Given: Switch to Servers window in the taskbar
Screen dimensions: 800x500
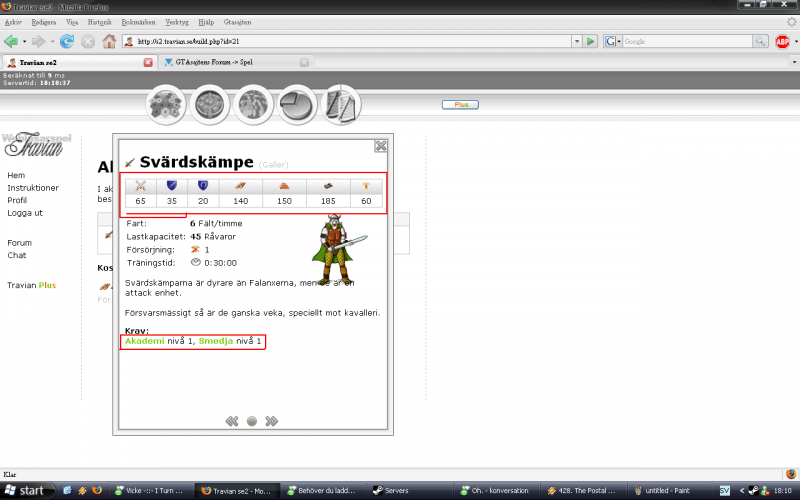Looking at the screenshot, I should click(x=409, y=490).
